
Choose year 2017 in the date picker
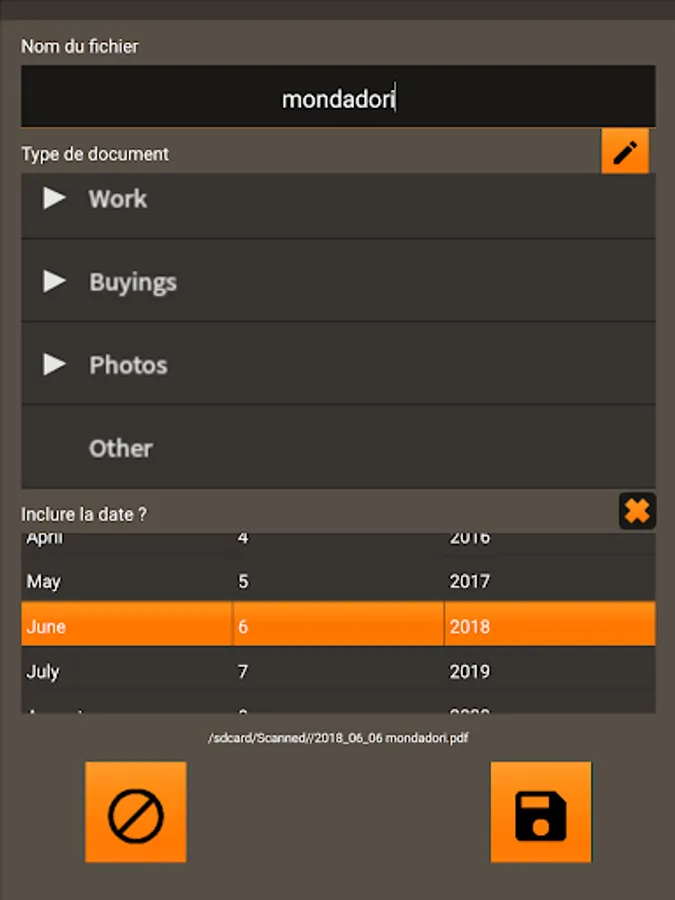pyautogui.click(x=470, y=581)
